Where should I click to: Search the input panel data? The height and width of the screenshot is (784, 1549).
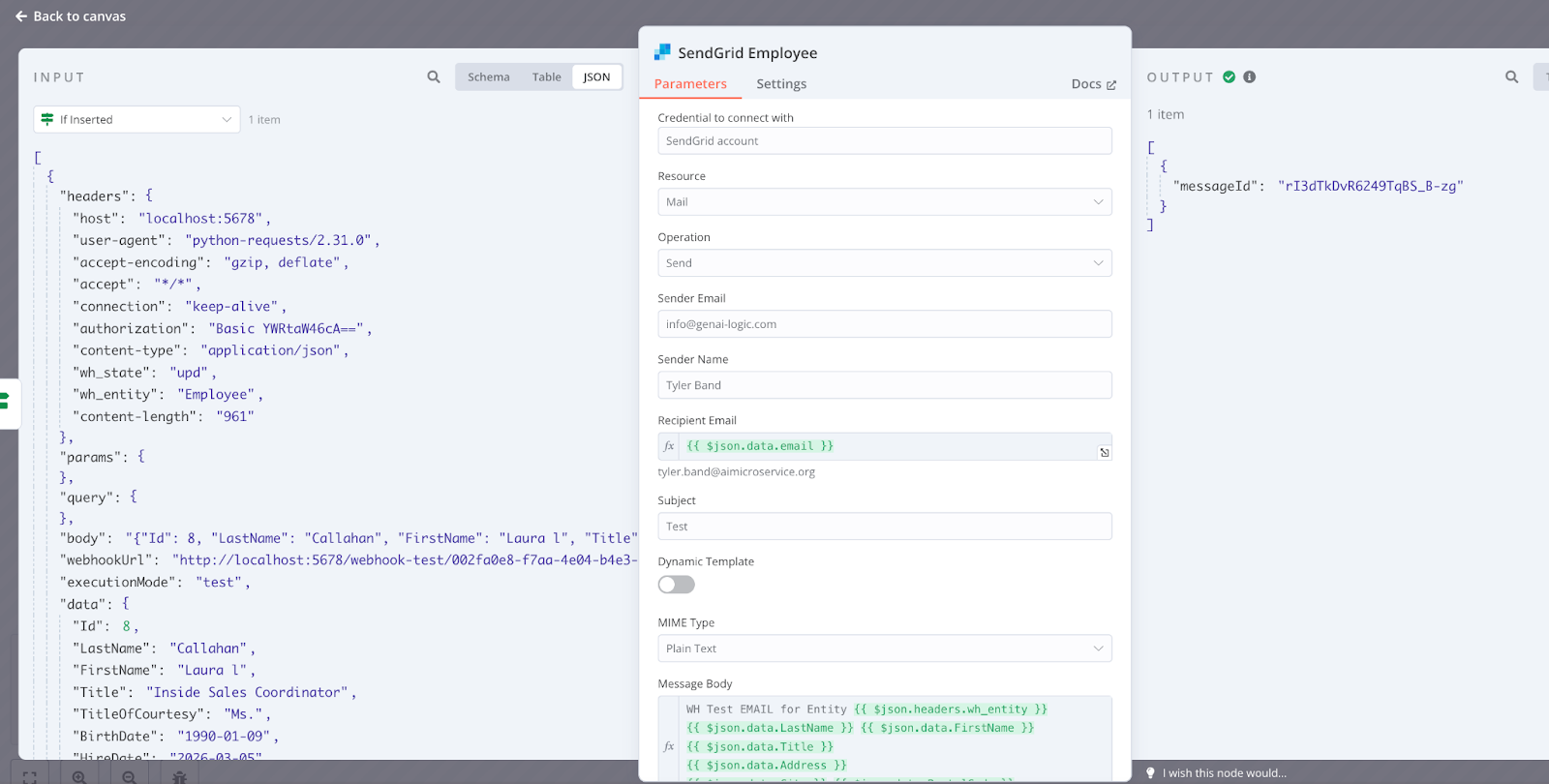(434, 76)
